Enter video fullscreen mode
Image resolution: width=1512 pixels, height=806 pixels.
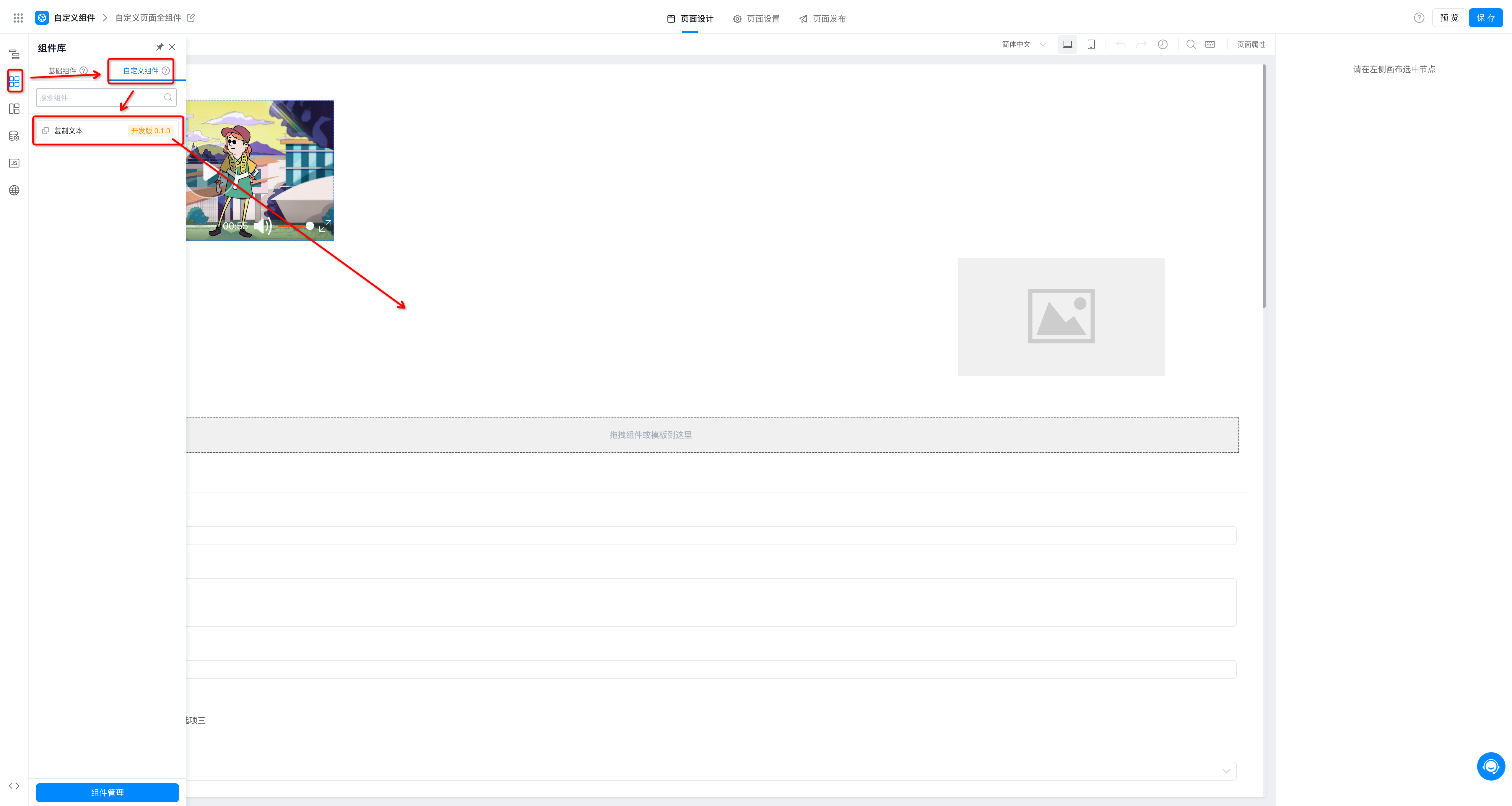[325, 226]
